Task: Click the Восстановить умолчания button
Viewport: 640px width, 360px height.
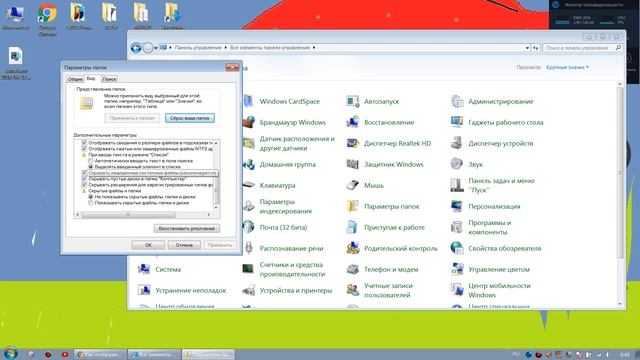Action: pos(187,229)
